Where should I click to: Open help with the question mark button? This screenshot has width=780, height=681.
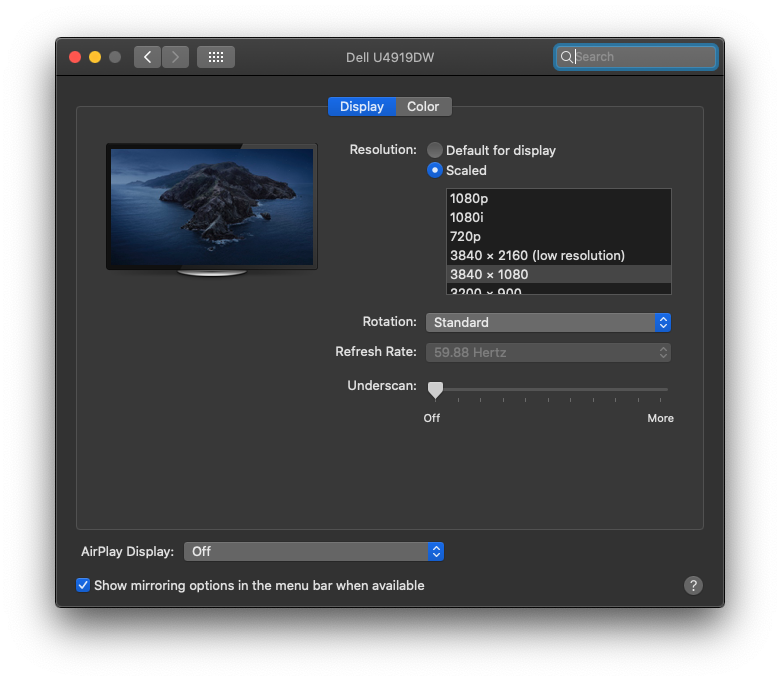[x=693, y=585]
